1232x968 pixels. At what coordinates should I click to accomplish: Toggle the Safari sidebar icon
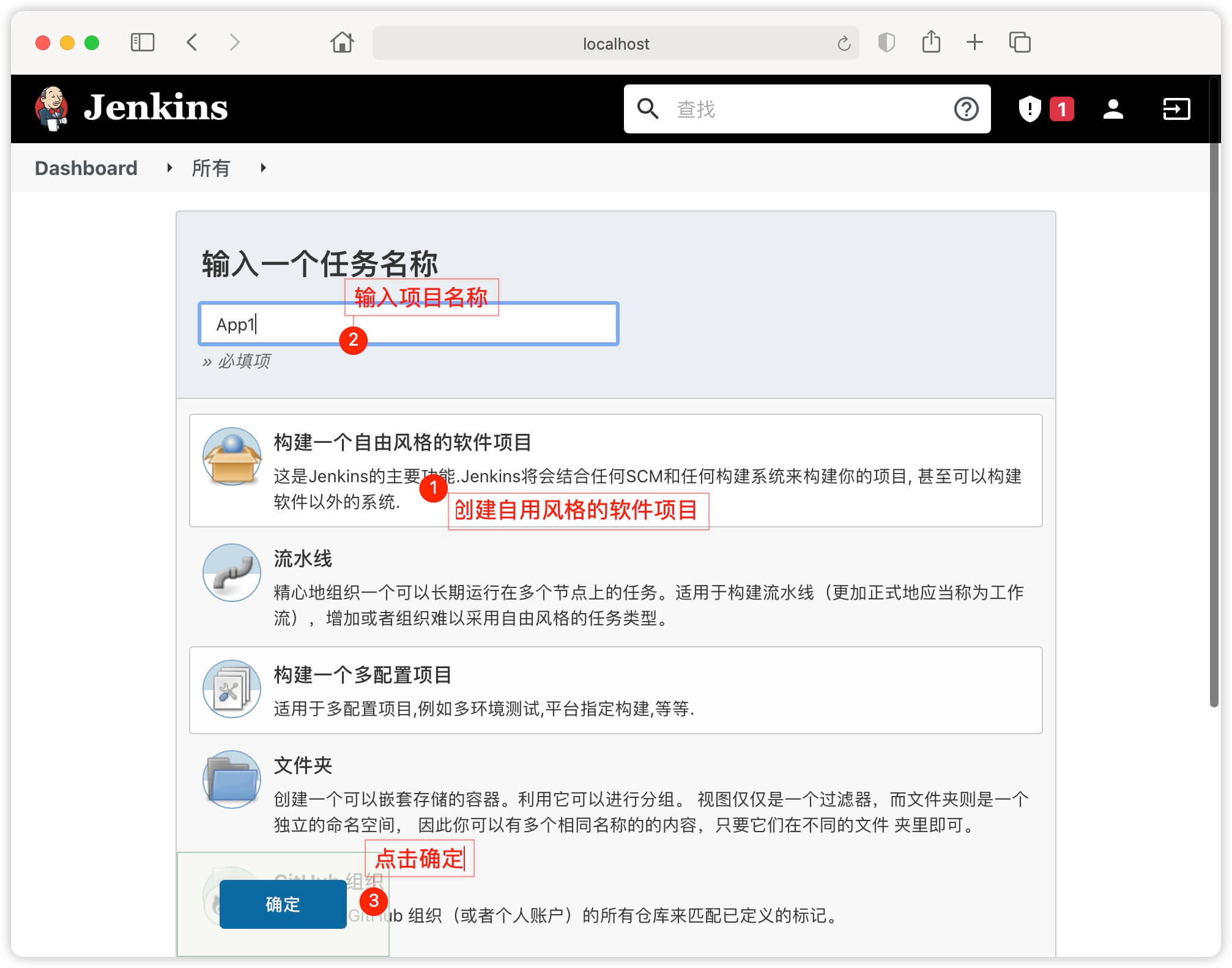(143, 42)
